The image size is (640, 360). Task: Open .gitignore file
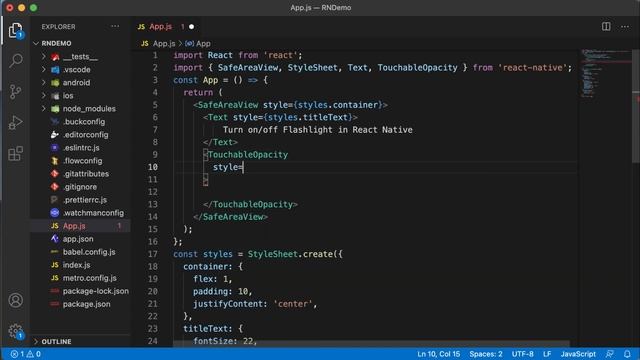pos(80,187)
